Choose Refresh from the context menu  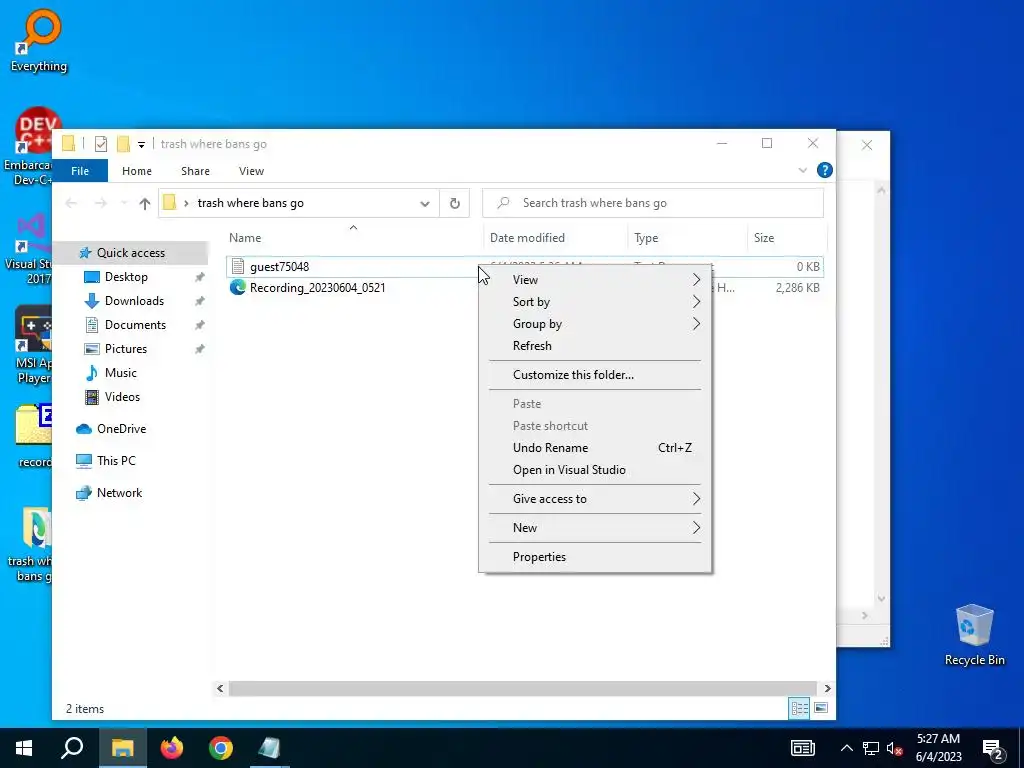pyautogui.click(x=595, y=346)
